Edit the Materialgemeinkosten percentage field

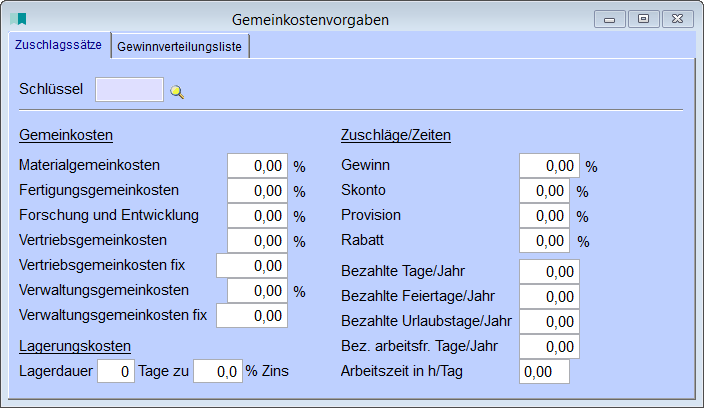tap(257, 166)
